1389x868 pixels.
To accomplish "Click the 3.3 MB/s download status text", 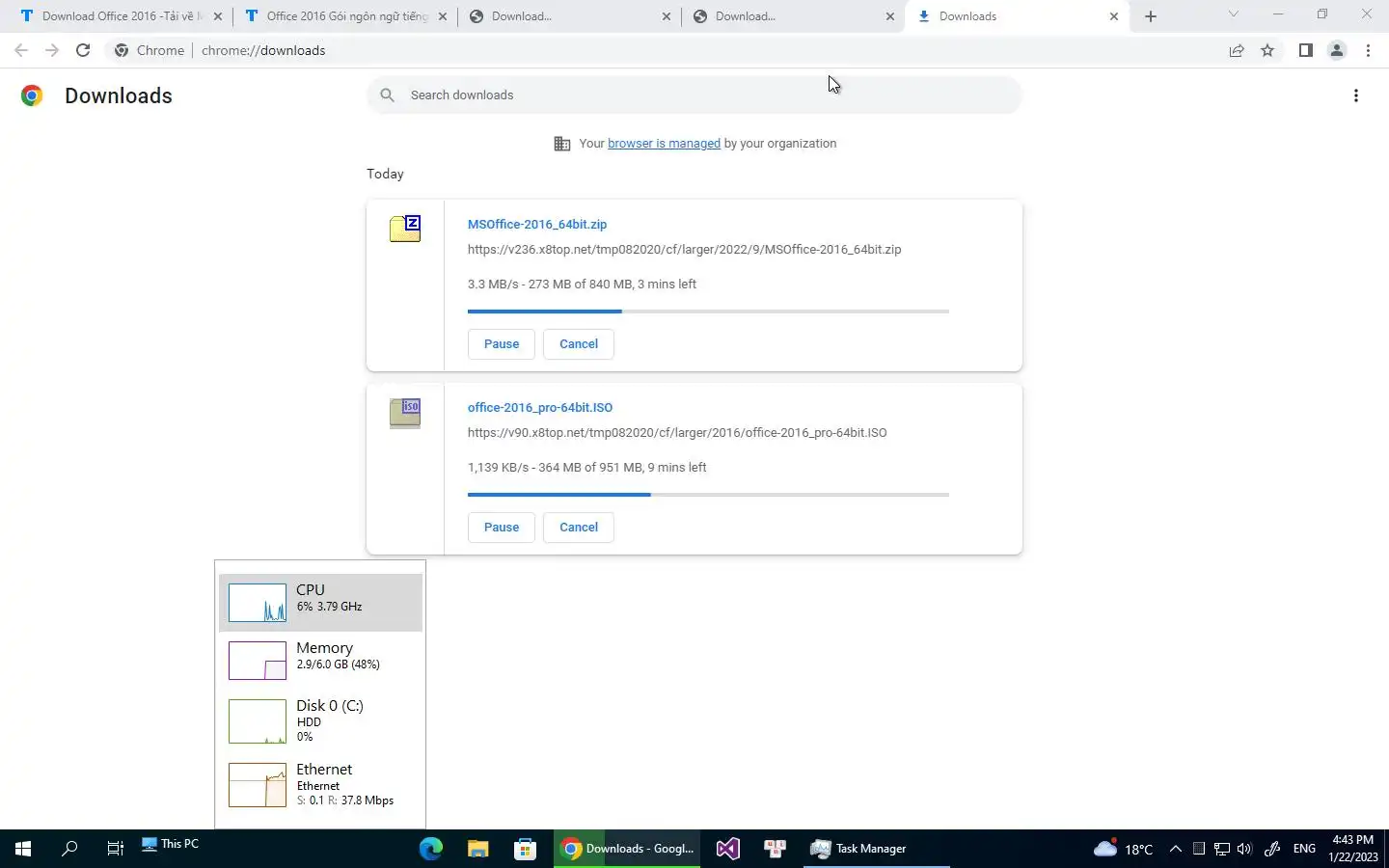I will tap(582, 285).
